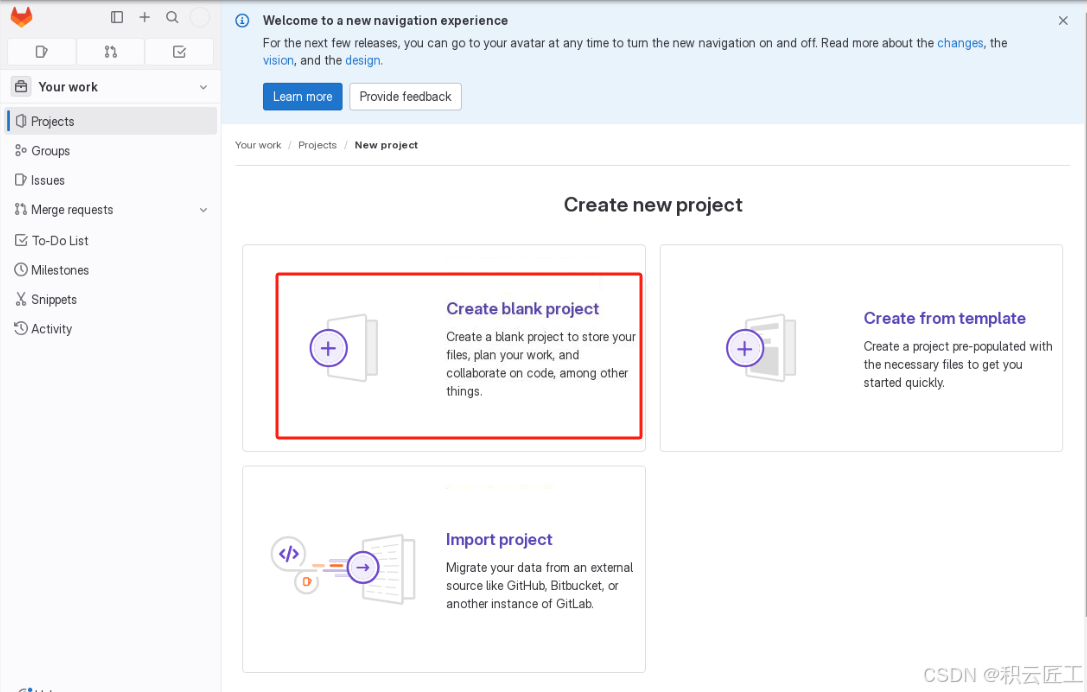The height and width of the screenshot is (692, 1087).
Task: Click the Groups sidebar icon
Action: click(x=21, y=150)
